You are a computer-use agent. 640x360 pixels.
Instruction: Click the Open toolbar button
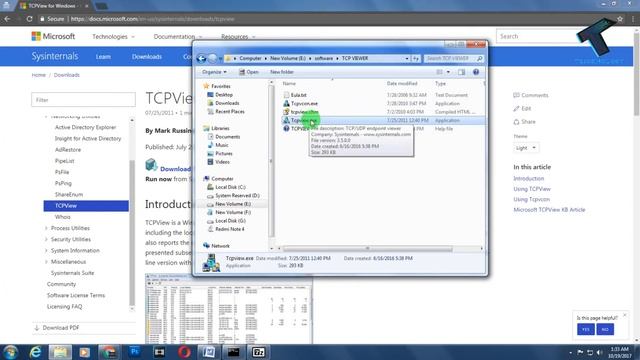pyautogui.click(x=249, y=72)
